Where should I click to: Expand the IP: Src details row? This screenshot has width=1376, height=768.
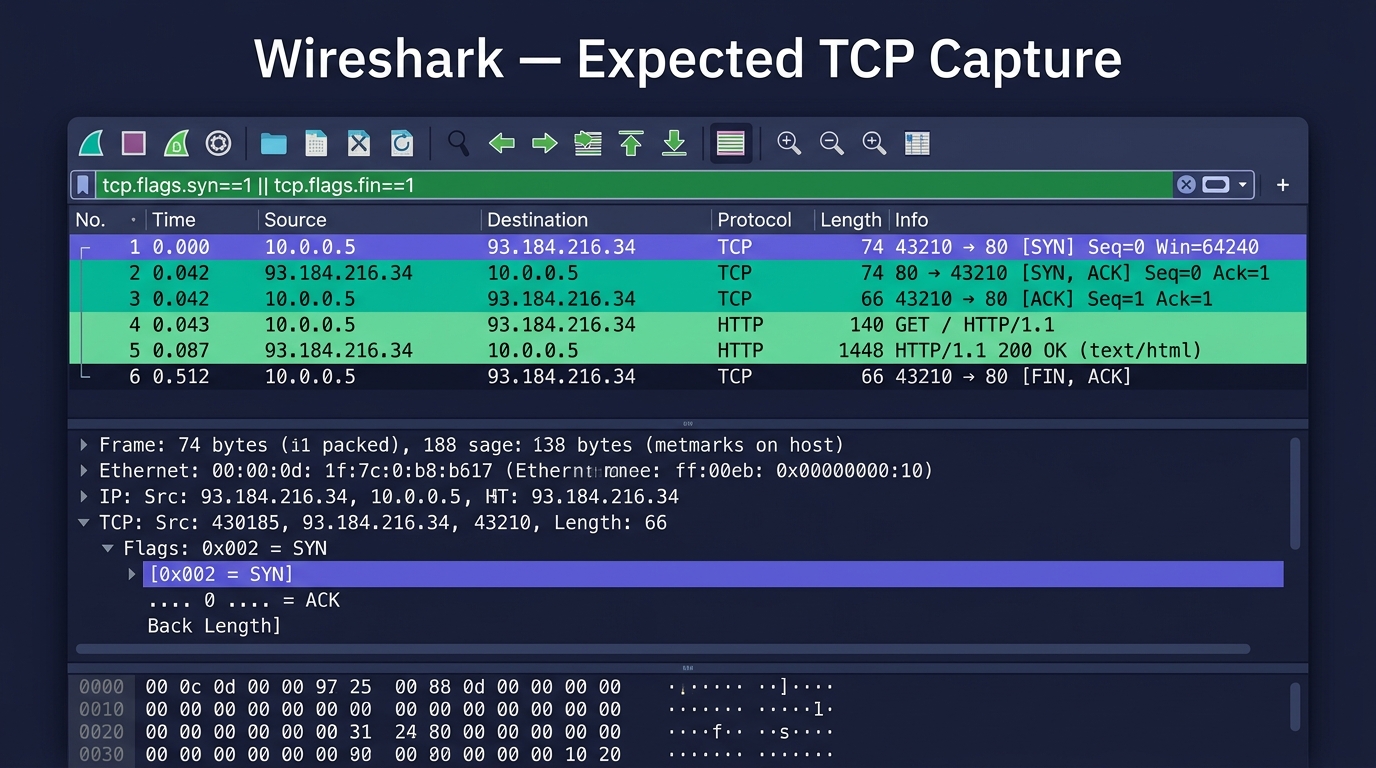(84, 497)
